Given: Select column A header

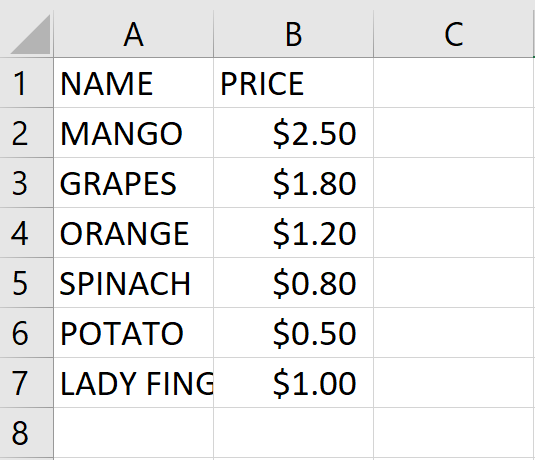Looking at the screenshot, I should pos(133,33).
